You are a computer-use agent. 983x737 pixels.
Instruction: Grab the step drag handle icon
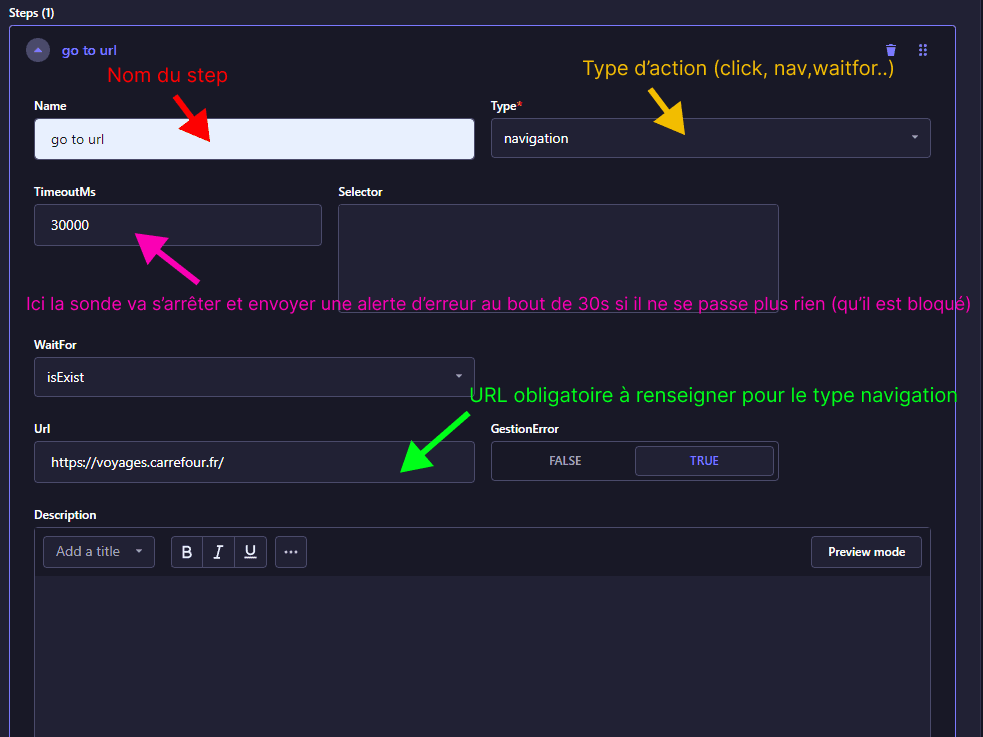[x=923, y=50]
